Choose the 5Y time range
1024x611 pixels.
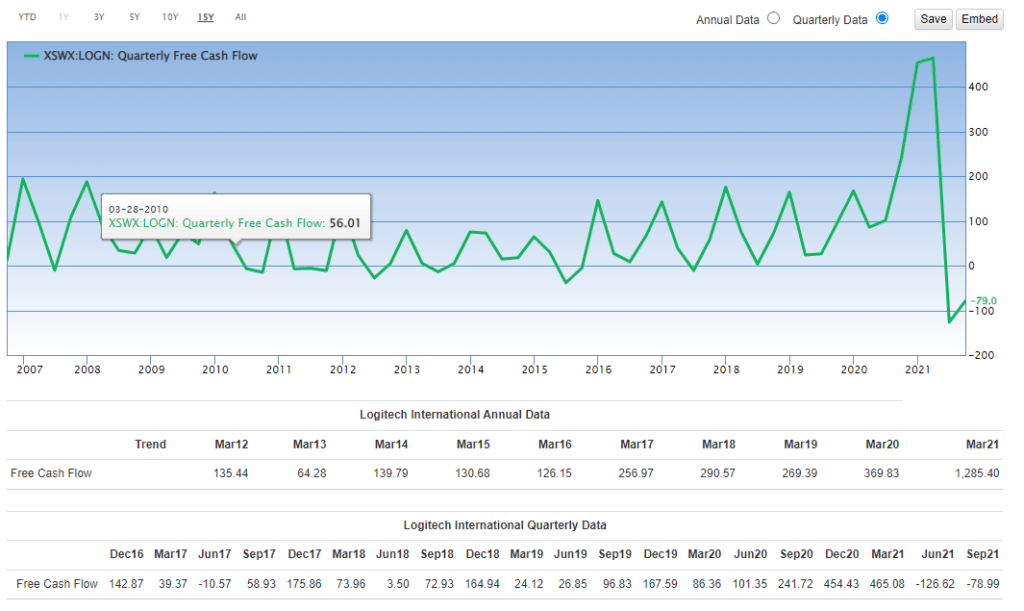point(135,17)
